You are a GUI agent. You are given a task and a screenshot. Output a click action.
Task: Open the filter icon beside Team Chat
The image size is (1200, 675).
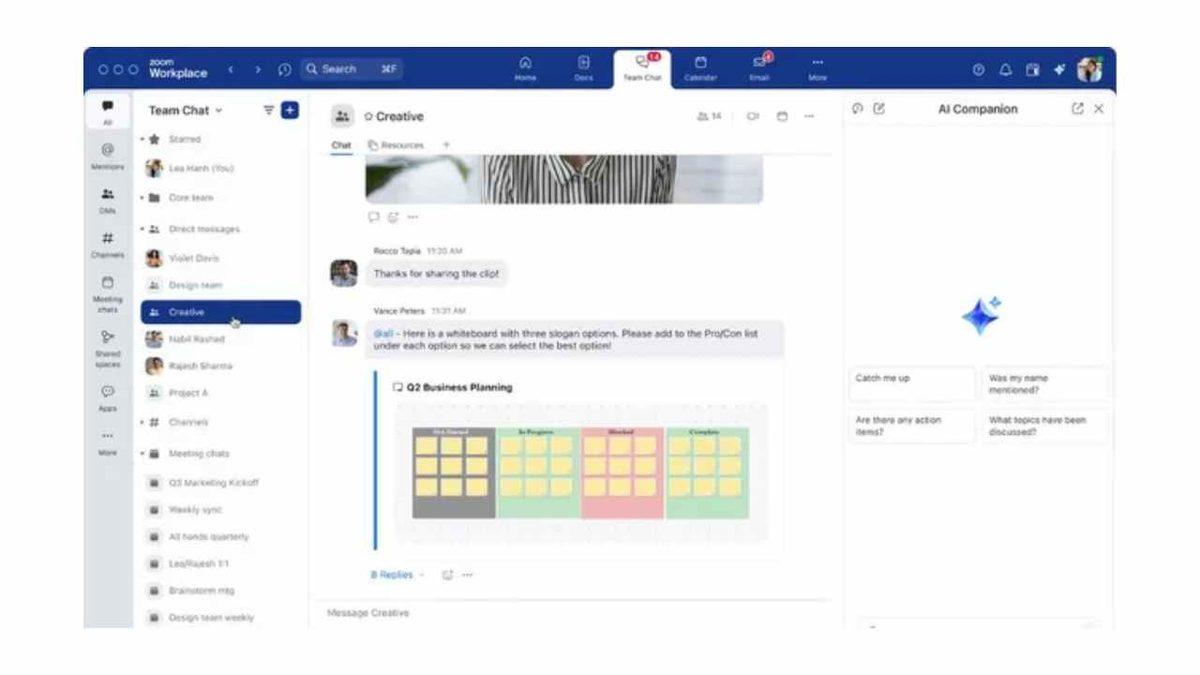(268, 111)
